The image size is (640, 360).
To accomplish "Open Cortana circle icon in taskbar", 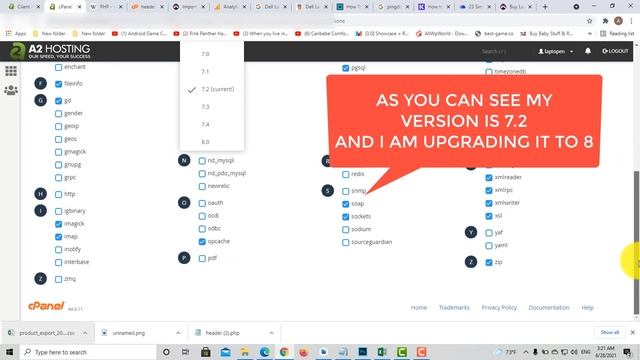I will pyautogui.click(x=166, y=352).
